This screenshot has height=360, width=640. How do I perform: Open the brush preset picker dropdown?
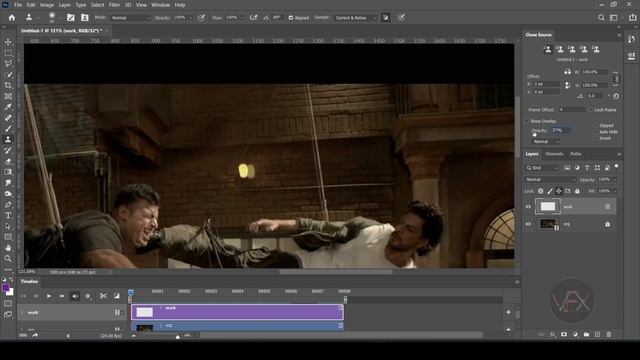tap(60, 18)
